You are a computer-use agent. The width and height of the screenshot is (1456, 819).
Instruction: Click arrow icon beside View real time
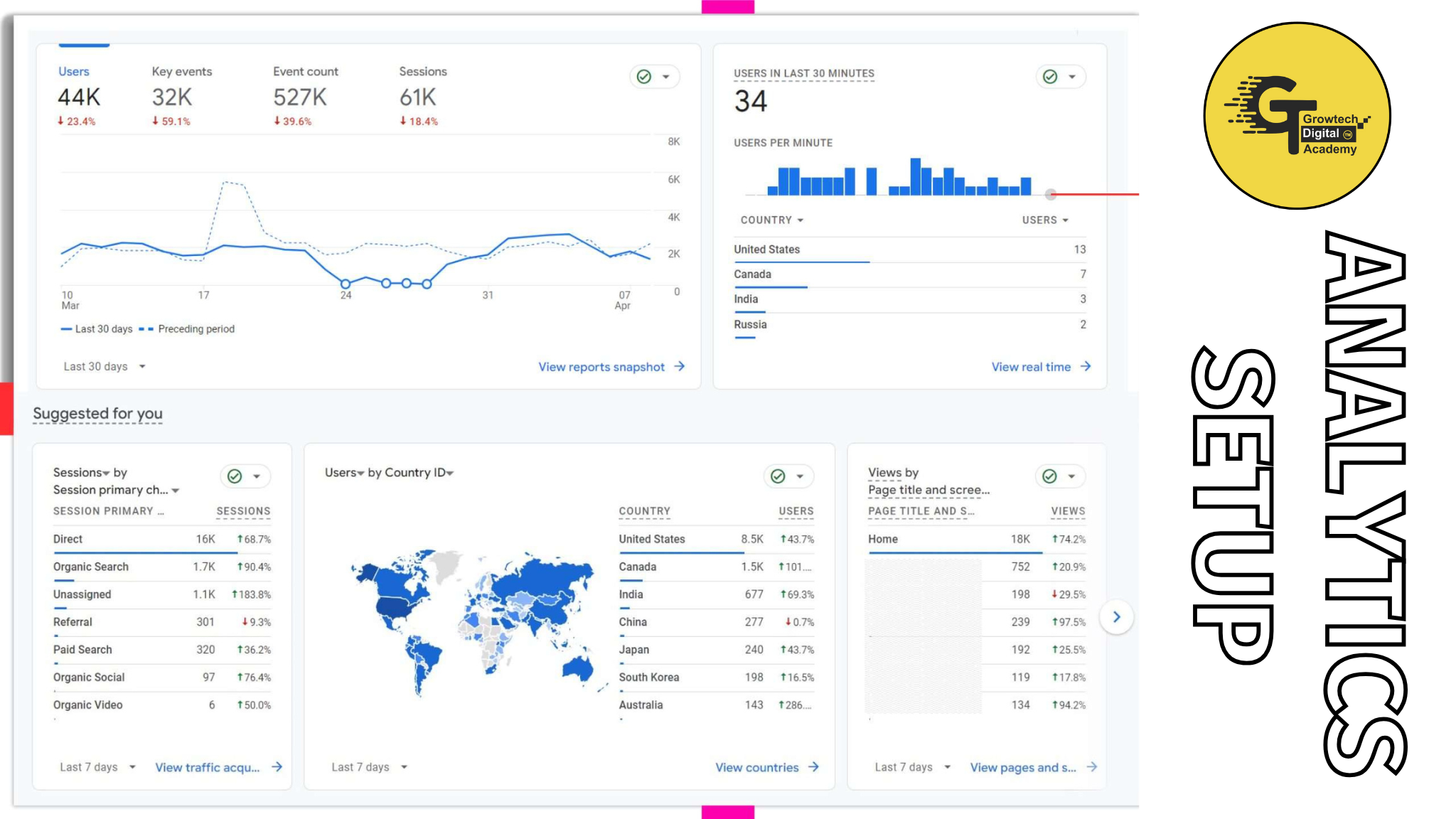tap(1086, 367)
